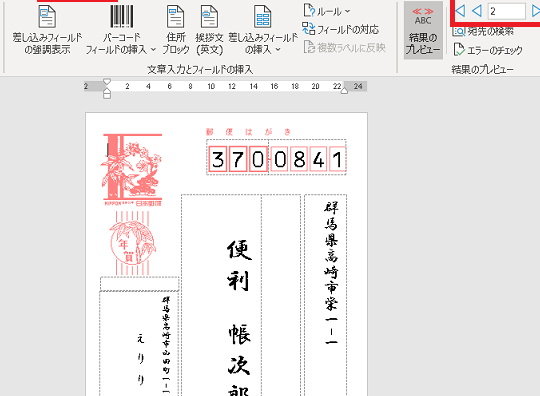Click the sender name えりり
The image size is (540, 396).
[x=140, y=359]
